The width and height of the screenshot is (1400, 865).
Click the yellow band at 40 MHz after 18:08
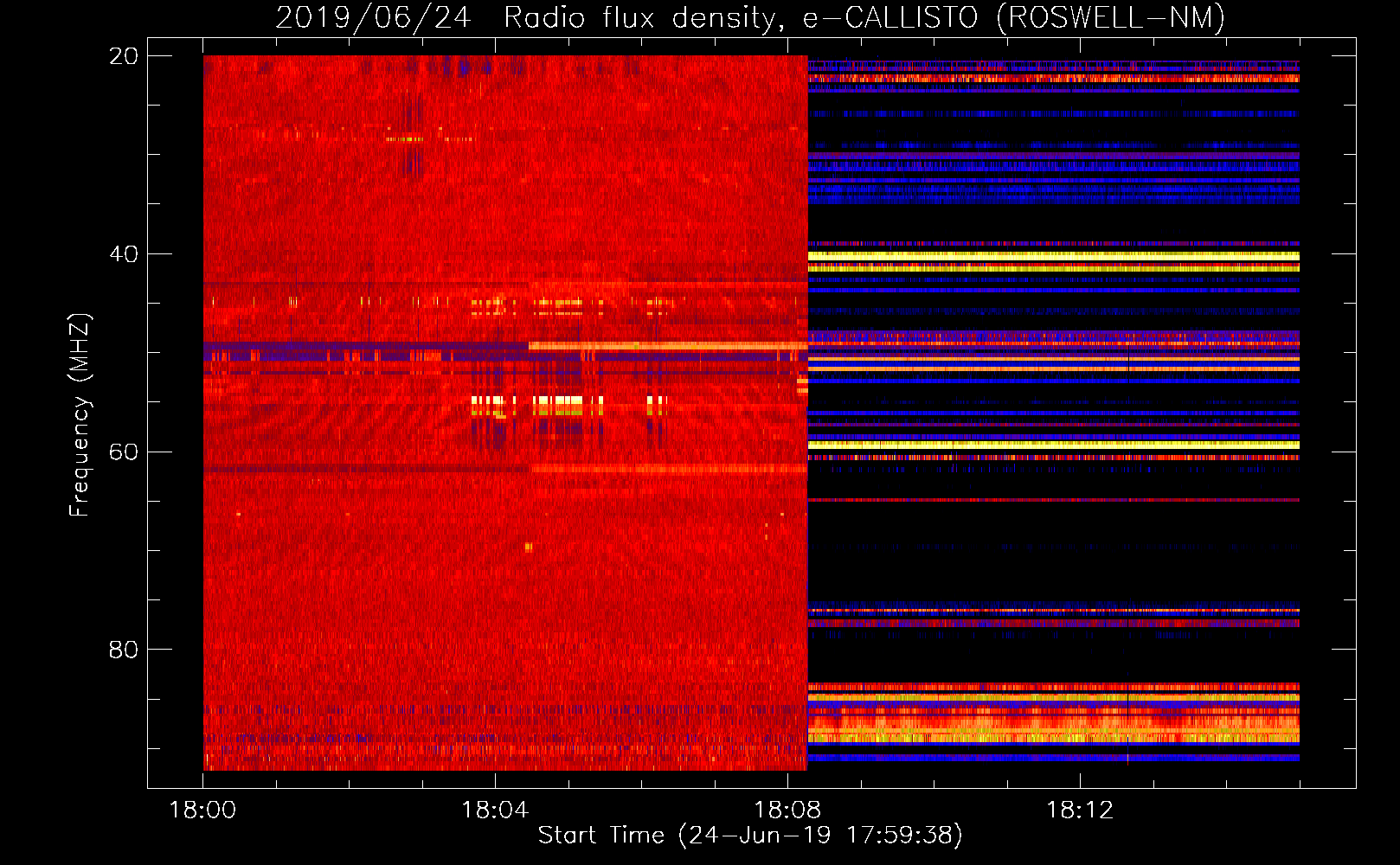point(1052,256)
